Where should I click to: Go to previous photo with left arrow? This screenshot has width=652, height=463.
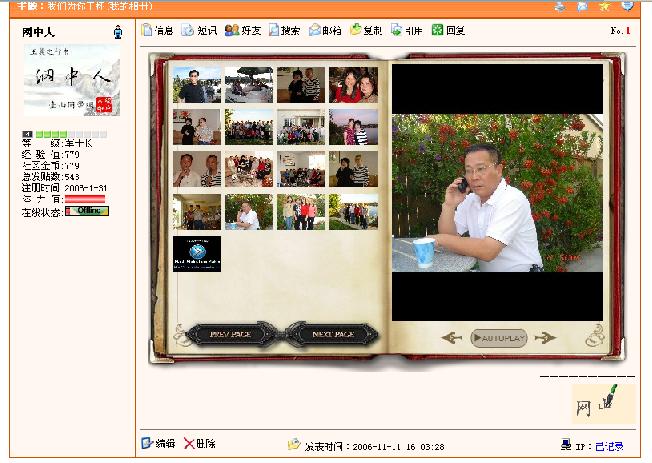point(452,338)
